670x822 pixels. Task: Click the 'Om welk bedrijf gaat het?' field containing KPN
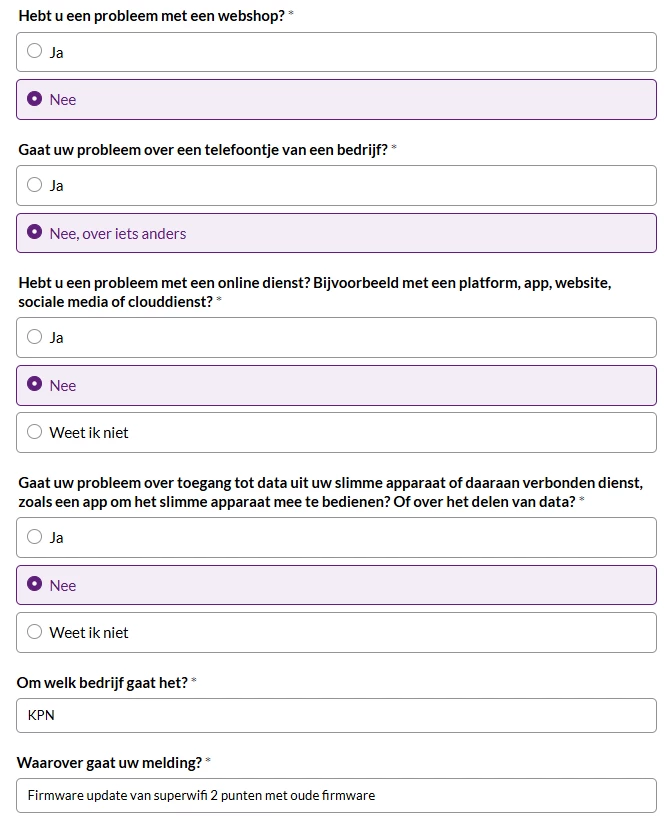(x=336, y=716)
